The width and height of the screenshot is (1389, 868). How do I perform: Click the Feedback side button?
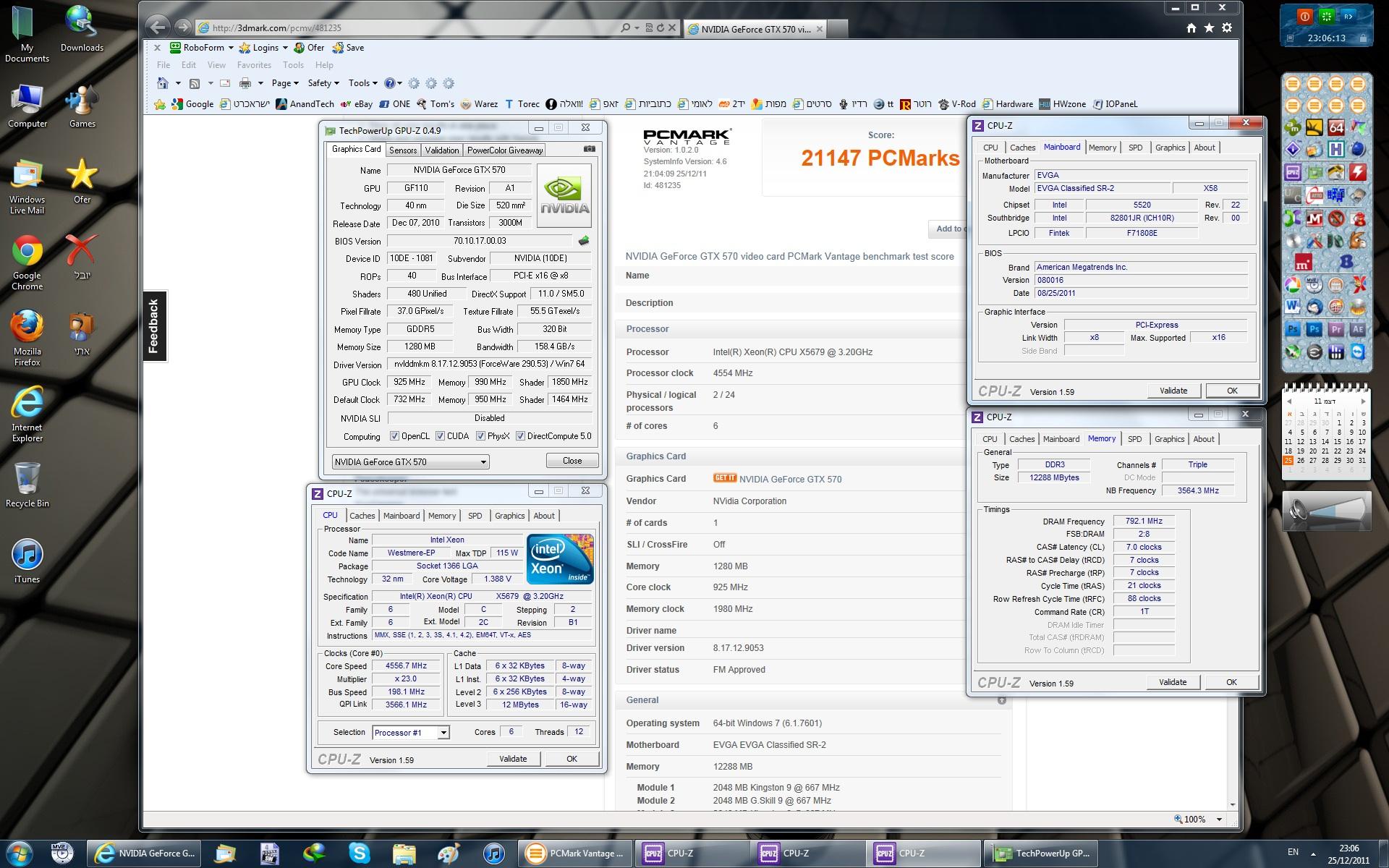(x=154, y=327)
